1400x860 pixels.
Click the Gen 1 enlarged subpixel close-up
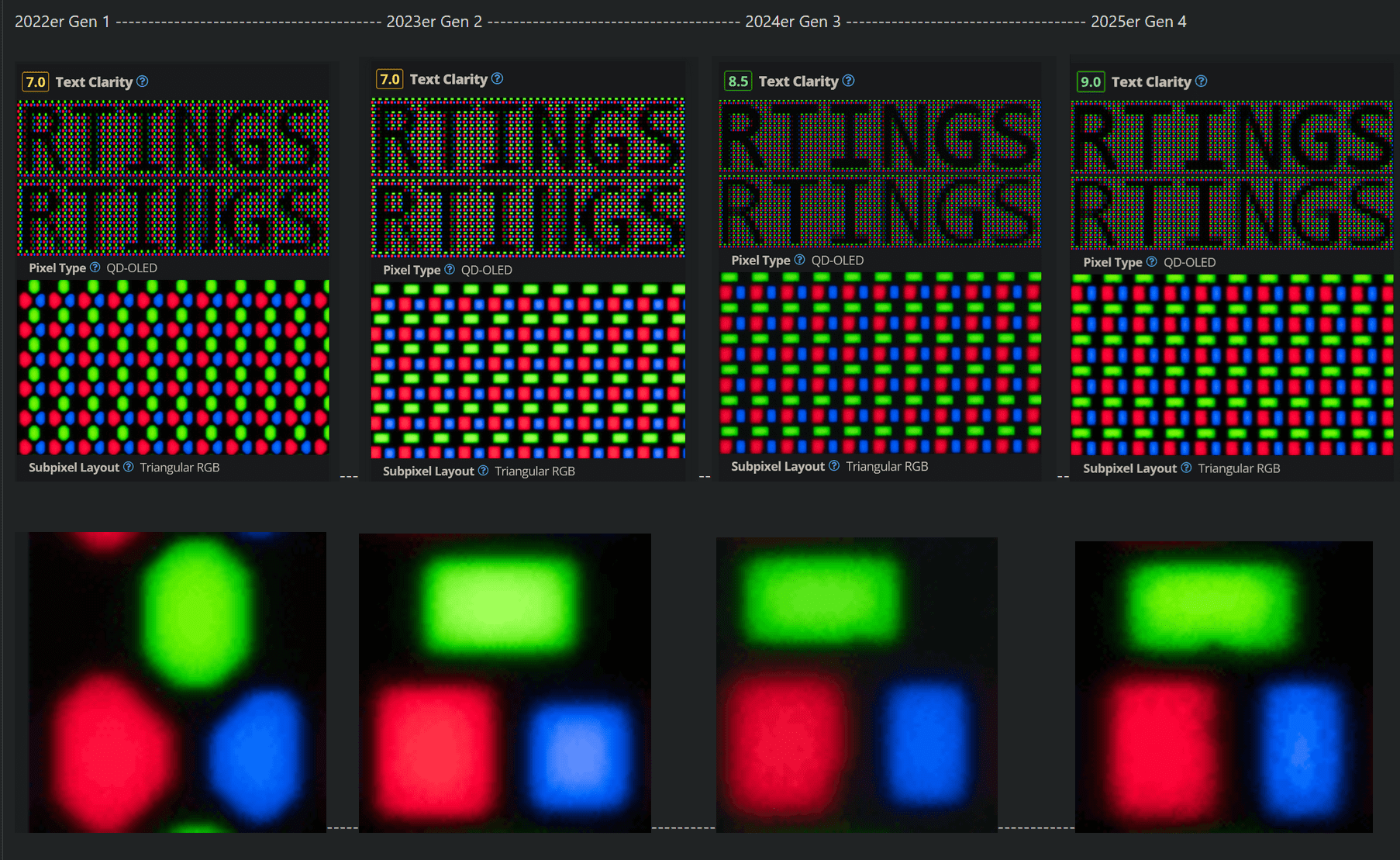pos(178,682)
